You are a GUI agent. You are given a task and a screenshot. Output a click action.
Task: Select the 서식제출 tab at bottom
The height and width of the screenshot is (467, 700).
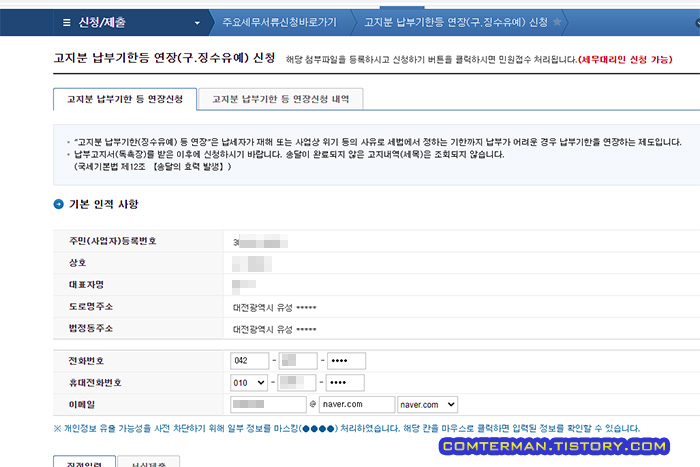[149, 462]
